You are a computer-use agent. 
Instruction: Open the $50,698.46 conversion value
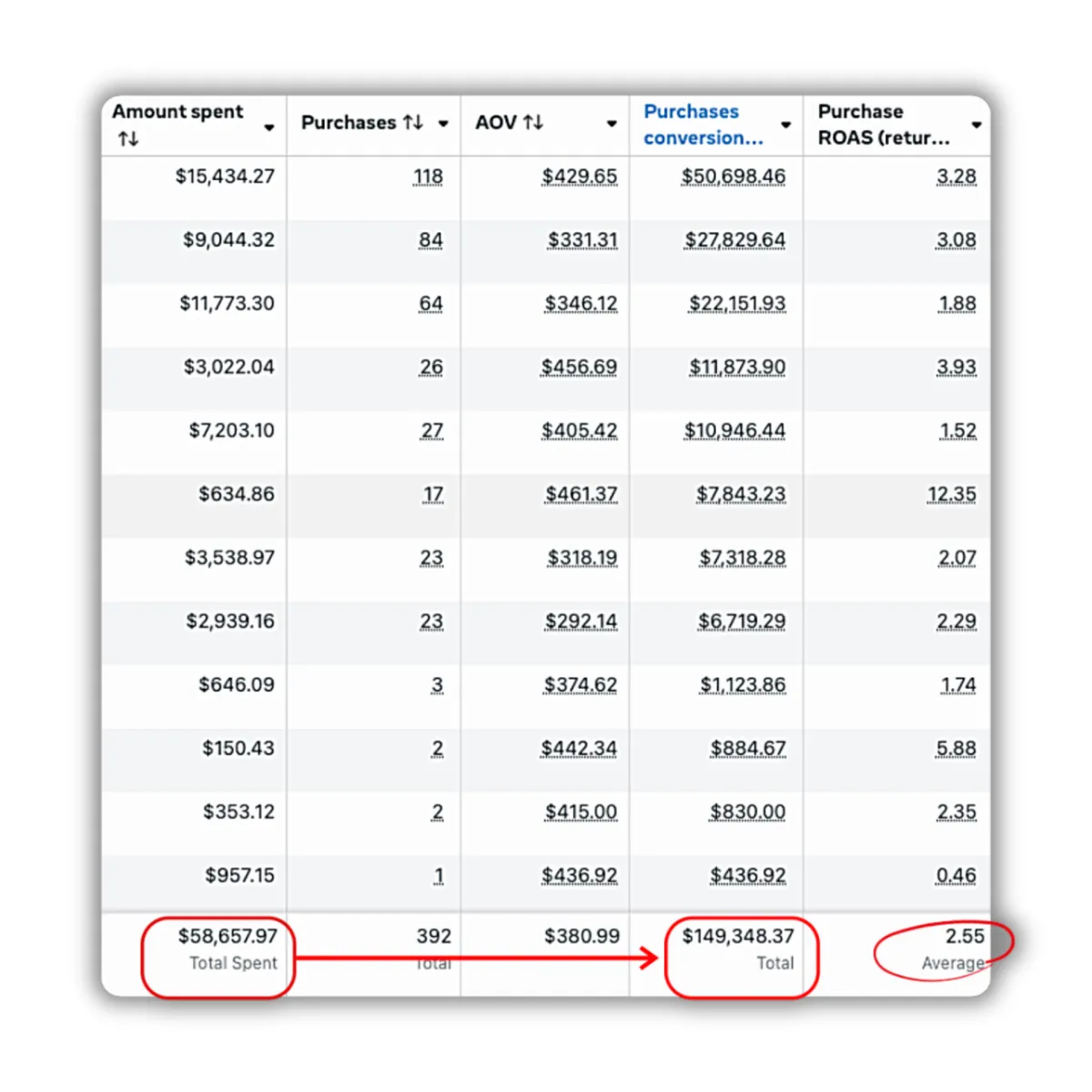tap(733, 177)
